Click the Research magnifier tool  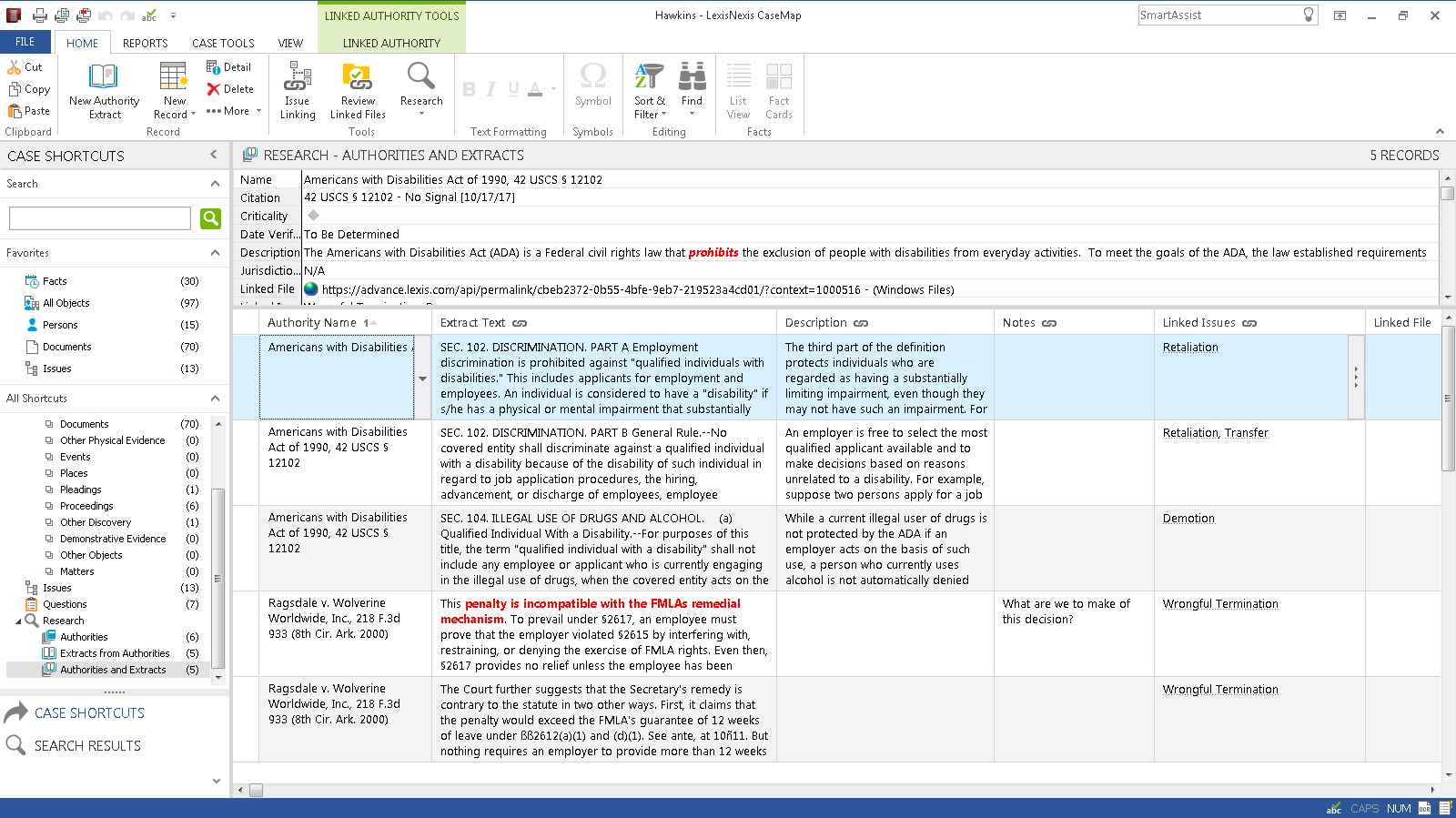click(x=421, y=76)
